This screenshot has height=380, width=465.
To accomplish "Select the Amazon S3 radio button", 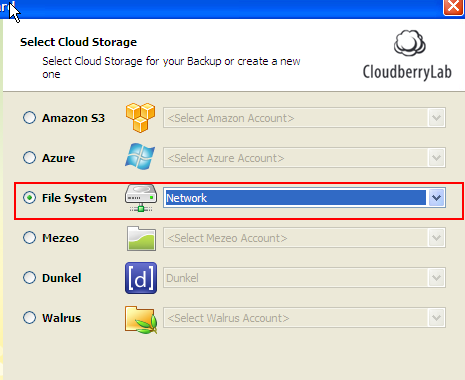I will 29,118.
